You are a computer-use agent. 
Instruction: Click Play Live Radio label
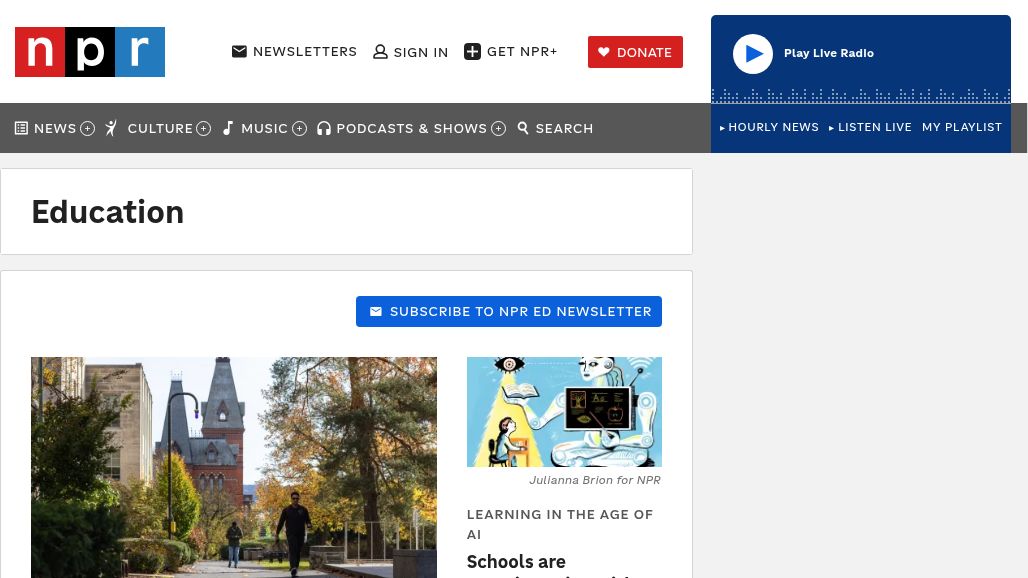[x=829, y=53]
